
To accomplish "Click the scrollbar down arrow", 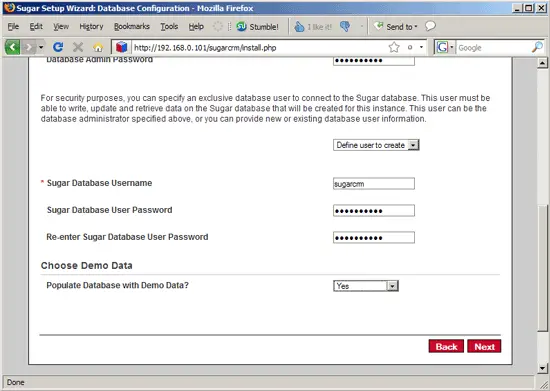I will coord(543,368).
